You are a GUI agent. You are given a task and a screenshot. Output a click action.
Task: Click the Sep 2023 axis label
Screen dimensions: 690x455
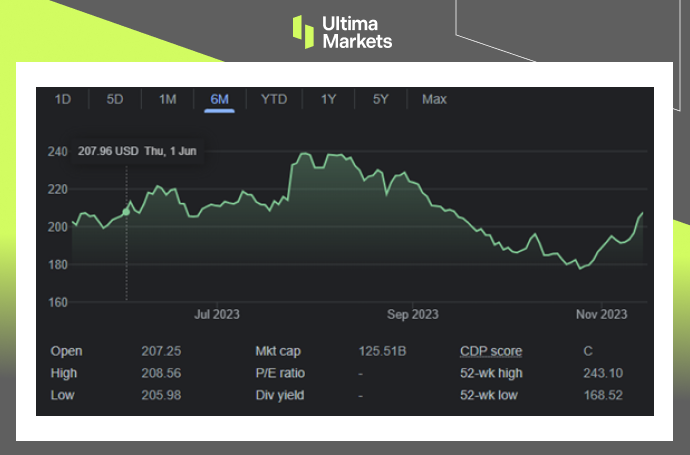coord(411,314)
